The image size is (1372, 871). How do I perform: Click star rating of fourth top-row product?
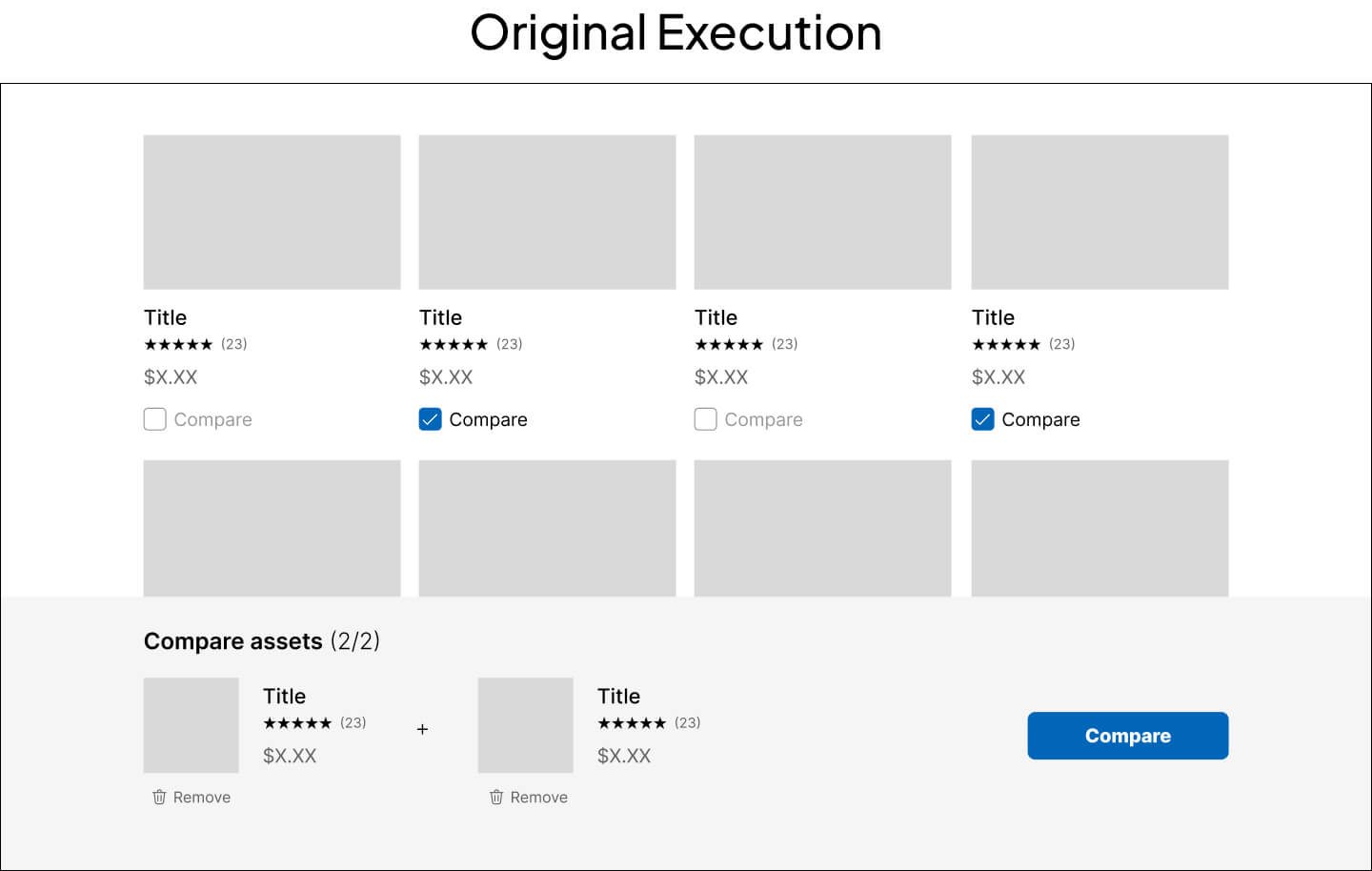pyautogui.click(x=1006, y=344)
